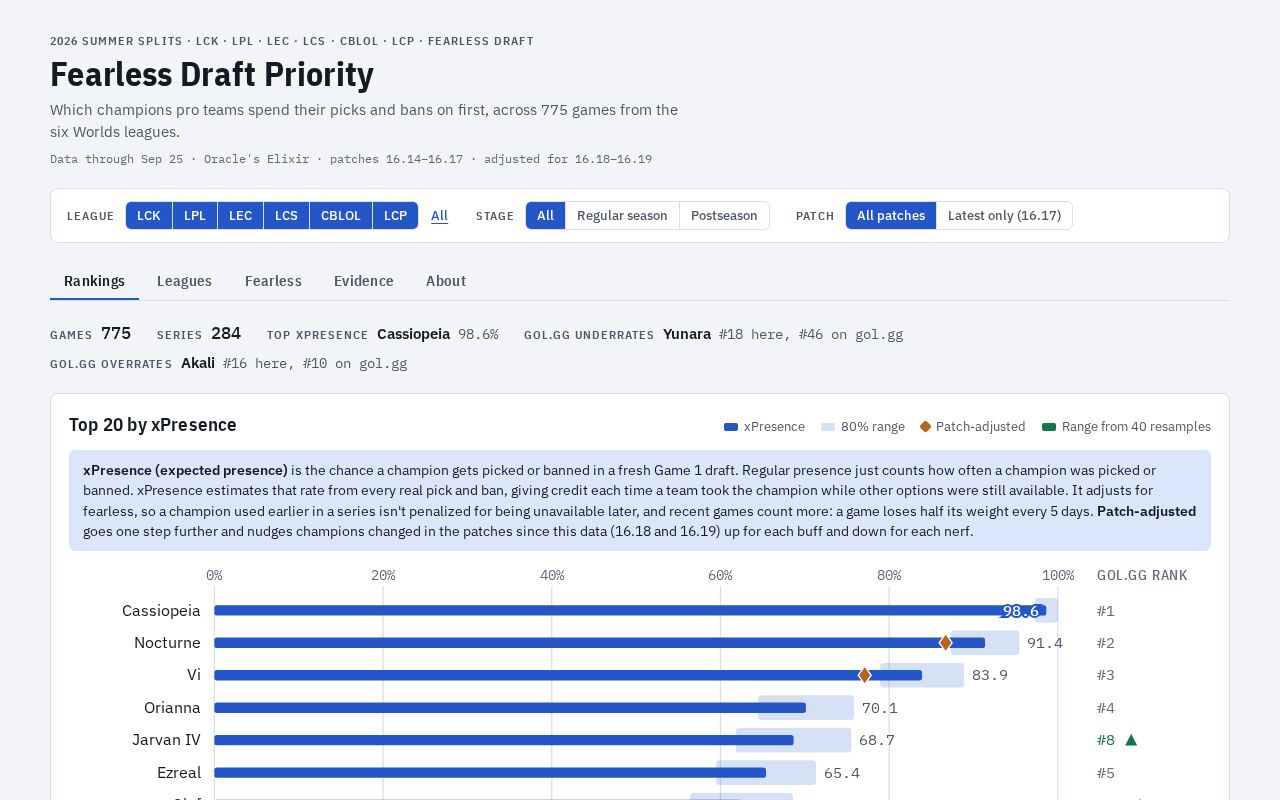Click the Patch-adjusted diamond legend icon
The width and height of the screenshot is (1280, 800).
[x=925, y=427]
